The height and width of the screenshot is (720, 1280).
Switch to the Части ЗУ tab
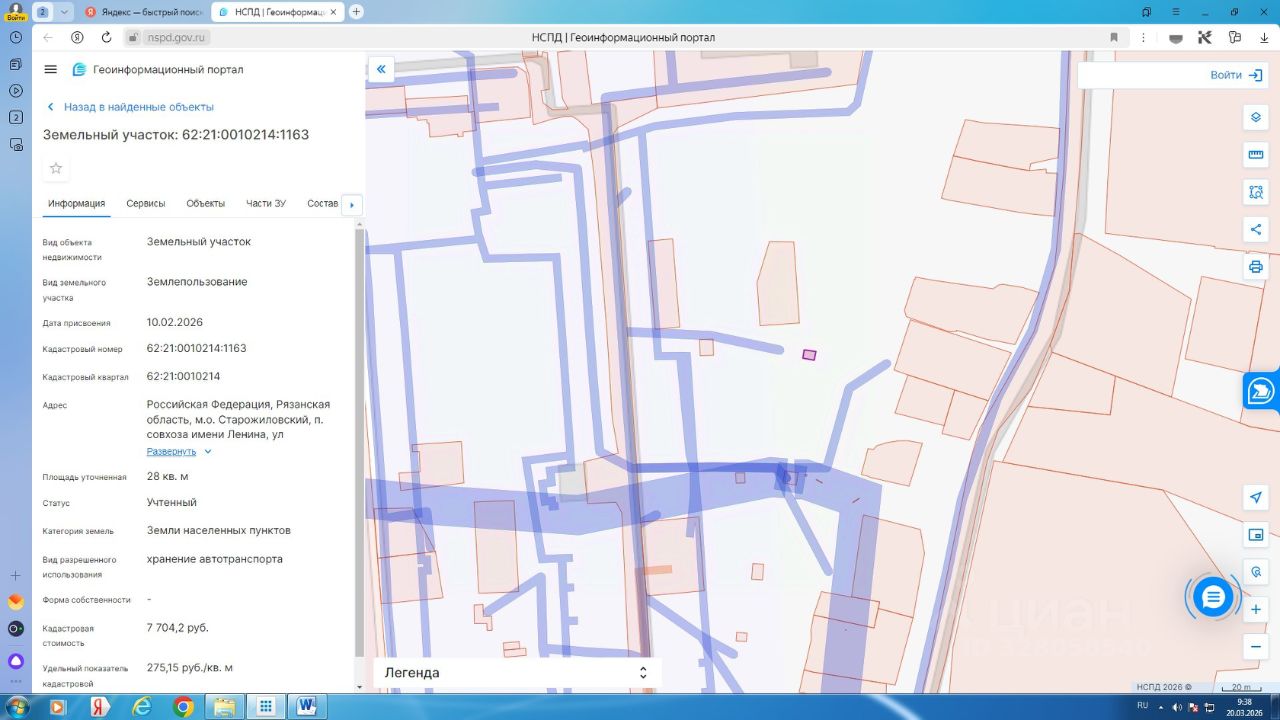tap(266, 204)
